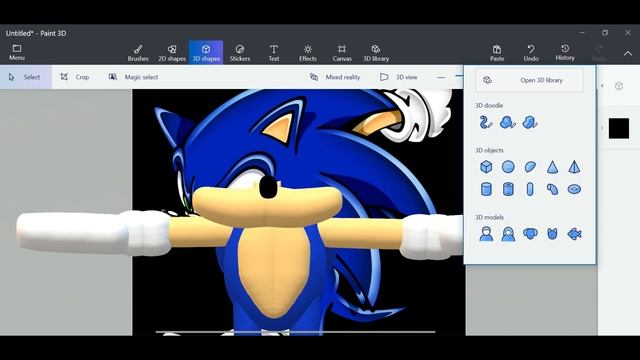Insert a 3D torus object
The image size is (640, 360).
[574, 189]
